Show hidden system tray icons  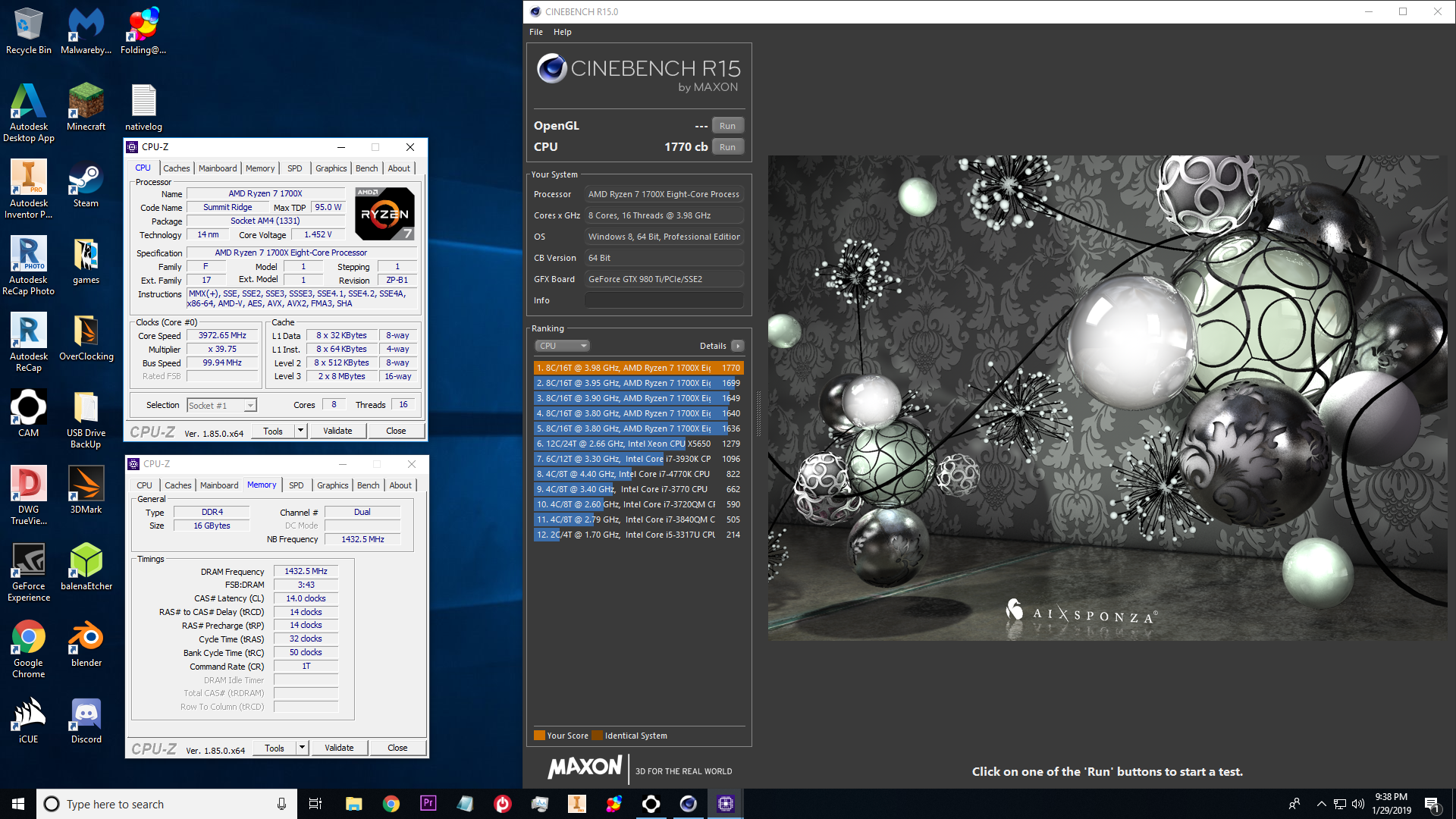(1322, 804)
